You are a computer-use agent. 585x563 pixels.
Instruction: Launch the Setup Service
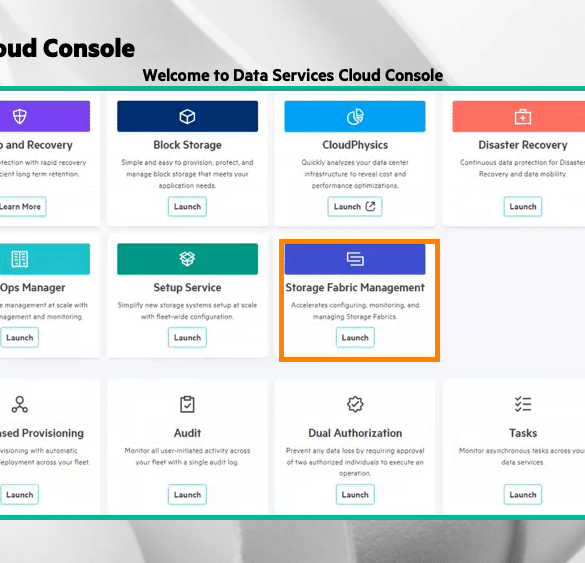[x=187, y=338]
